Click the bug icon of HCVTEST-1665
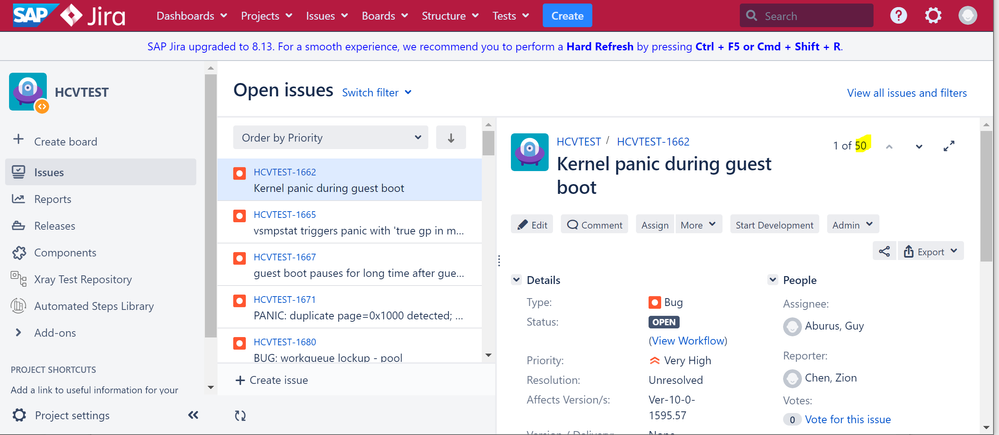Viewport: 999px width, 435px height. (x=239, y=215)
